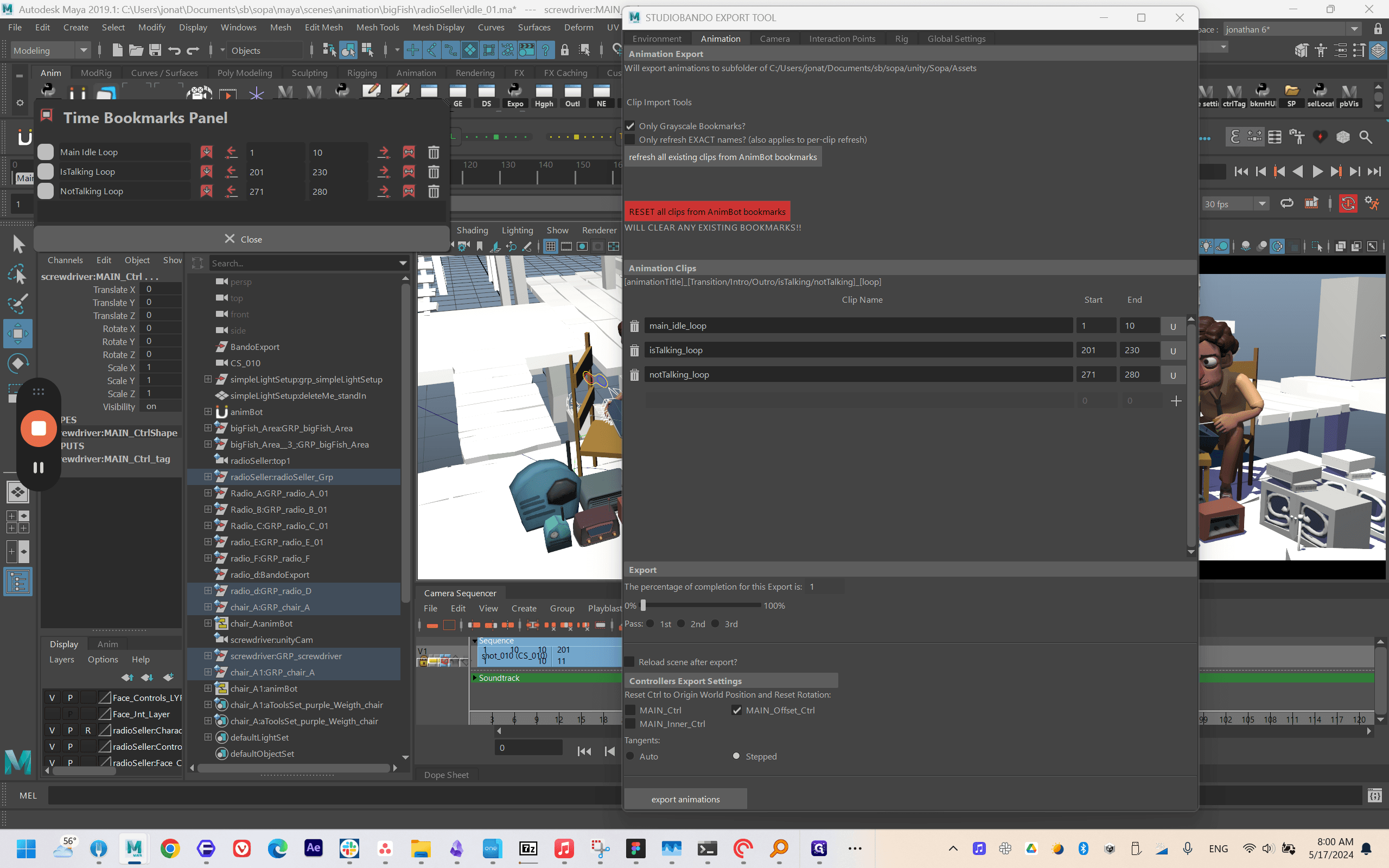Open the Expo shelf tool

click(515, 96)
